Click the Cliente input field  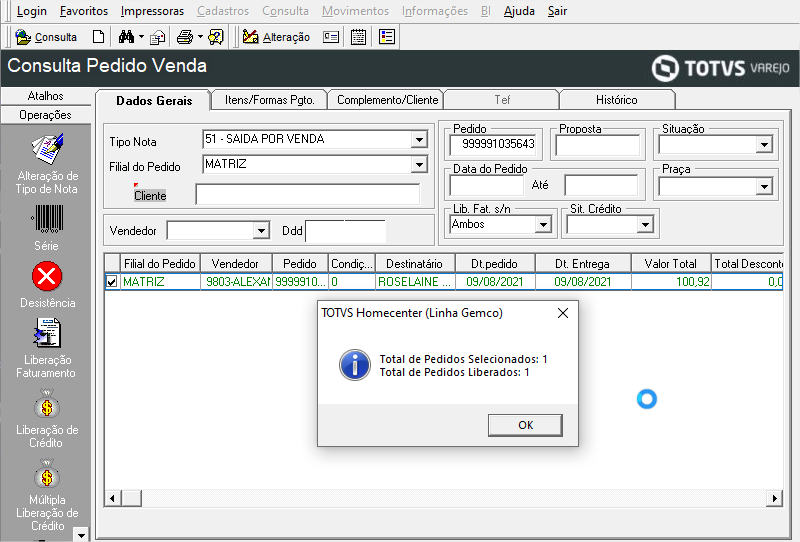(308, 194)
